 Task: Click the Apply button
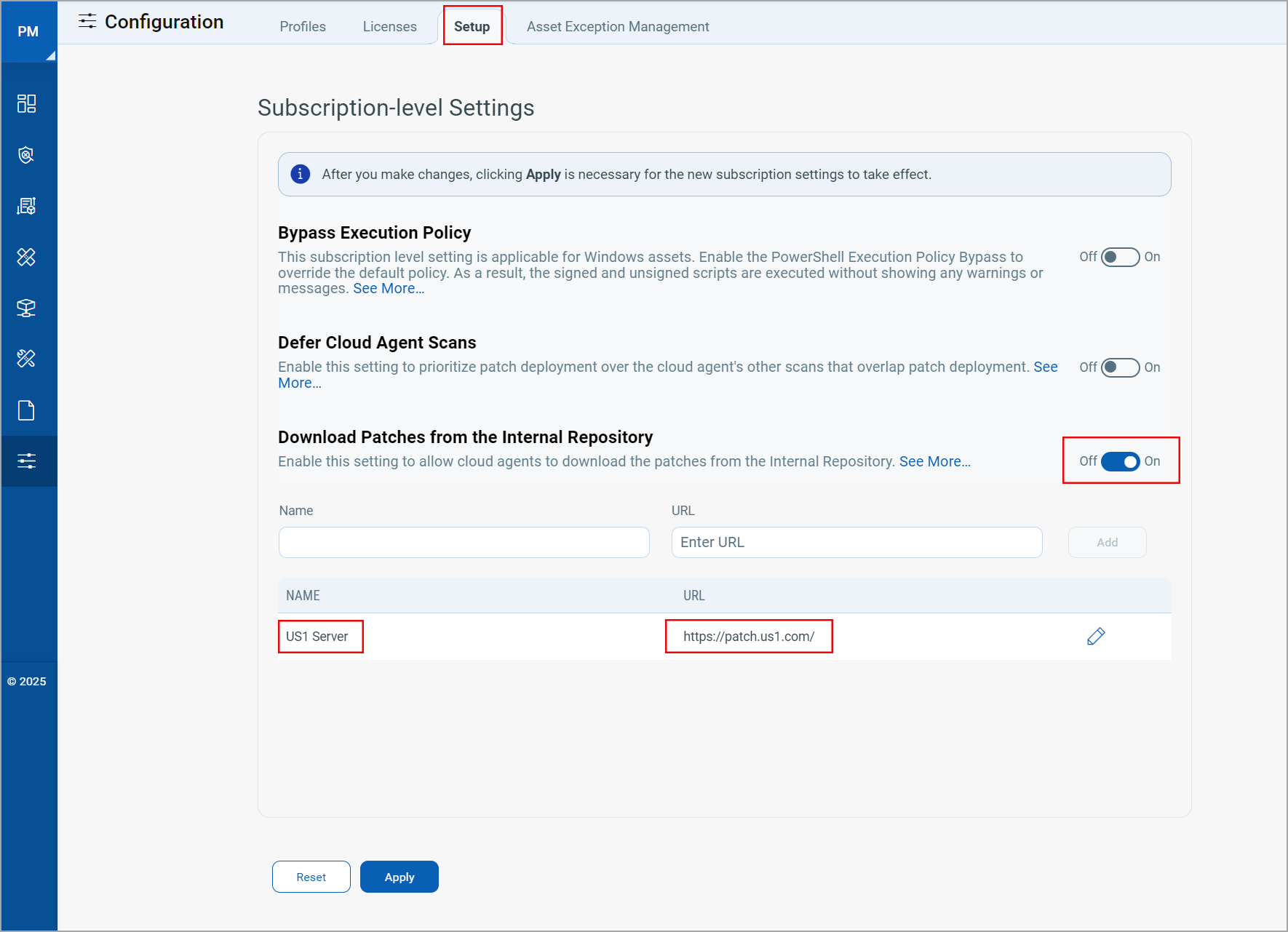point(399,877)
